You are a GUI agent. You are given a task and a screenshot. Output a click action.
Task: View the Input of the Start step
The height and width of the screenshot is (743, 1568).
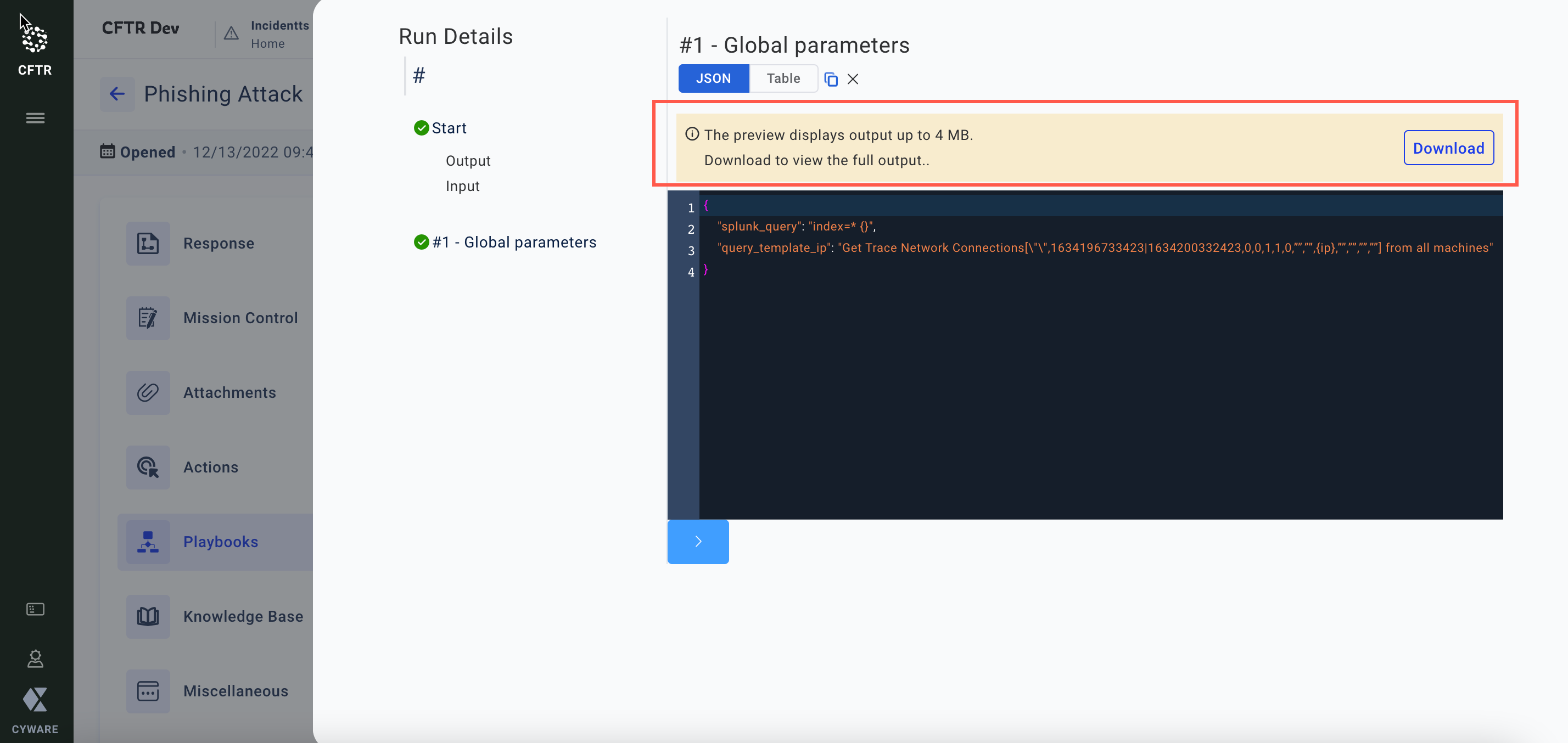[x=462, y=186]
